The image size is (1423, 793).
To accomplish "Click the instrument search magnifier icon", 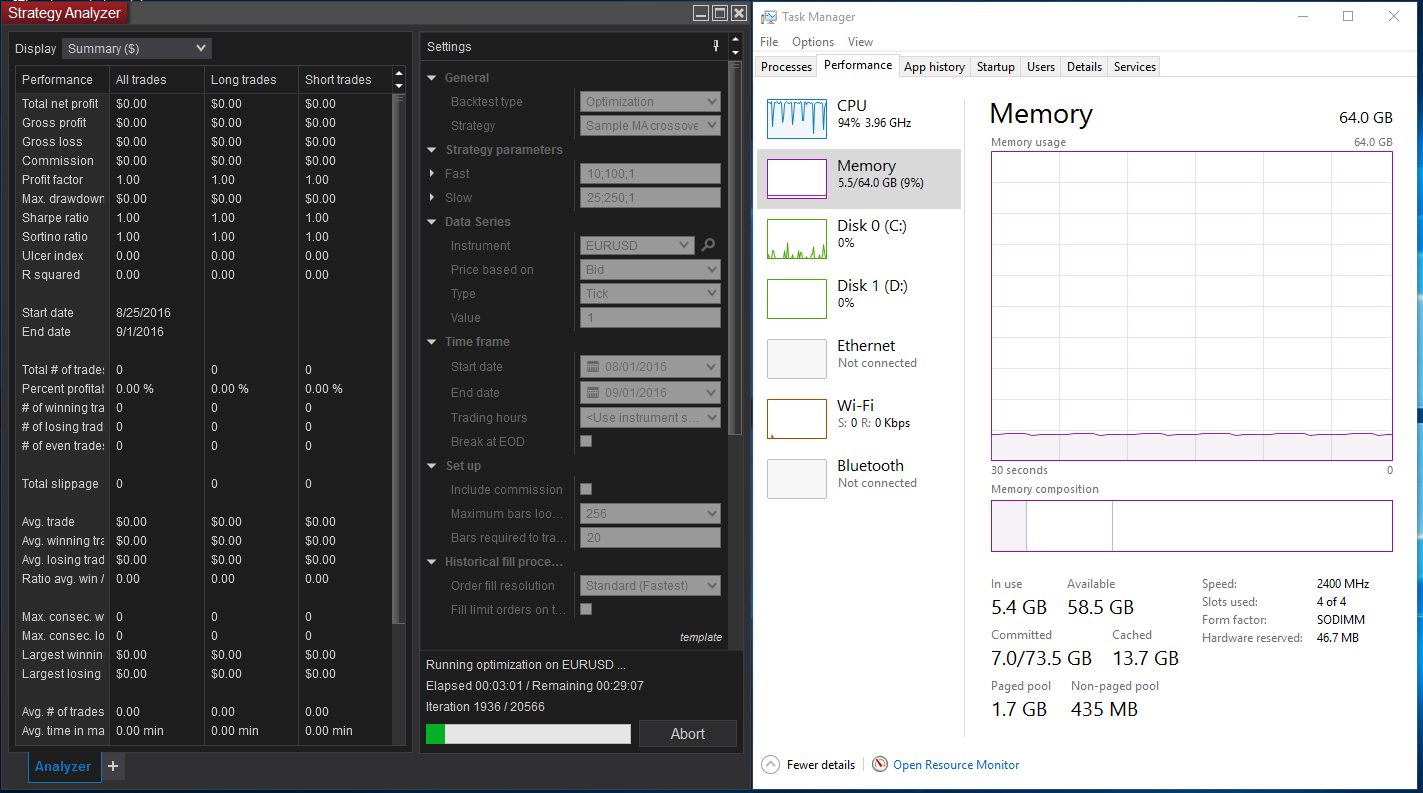I will click(x=708, y=245).
